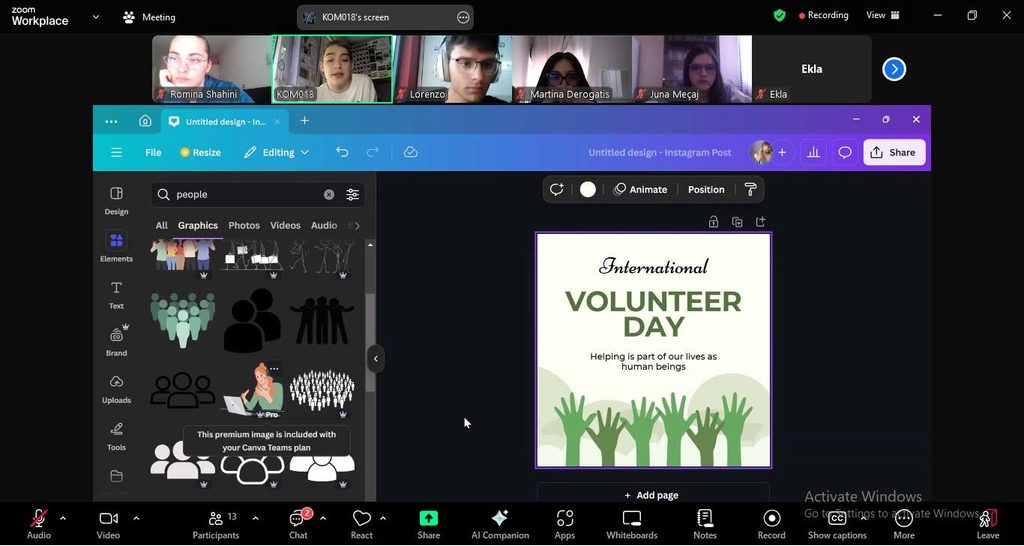Click the undo arrow in Canva toolbar

[342, 152]
